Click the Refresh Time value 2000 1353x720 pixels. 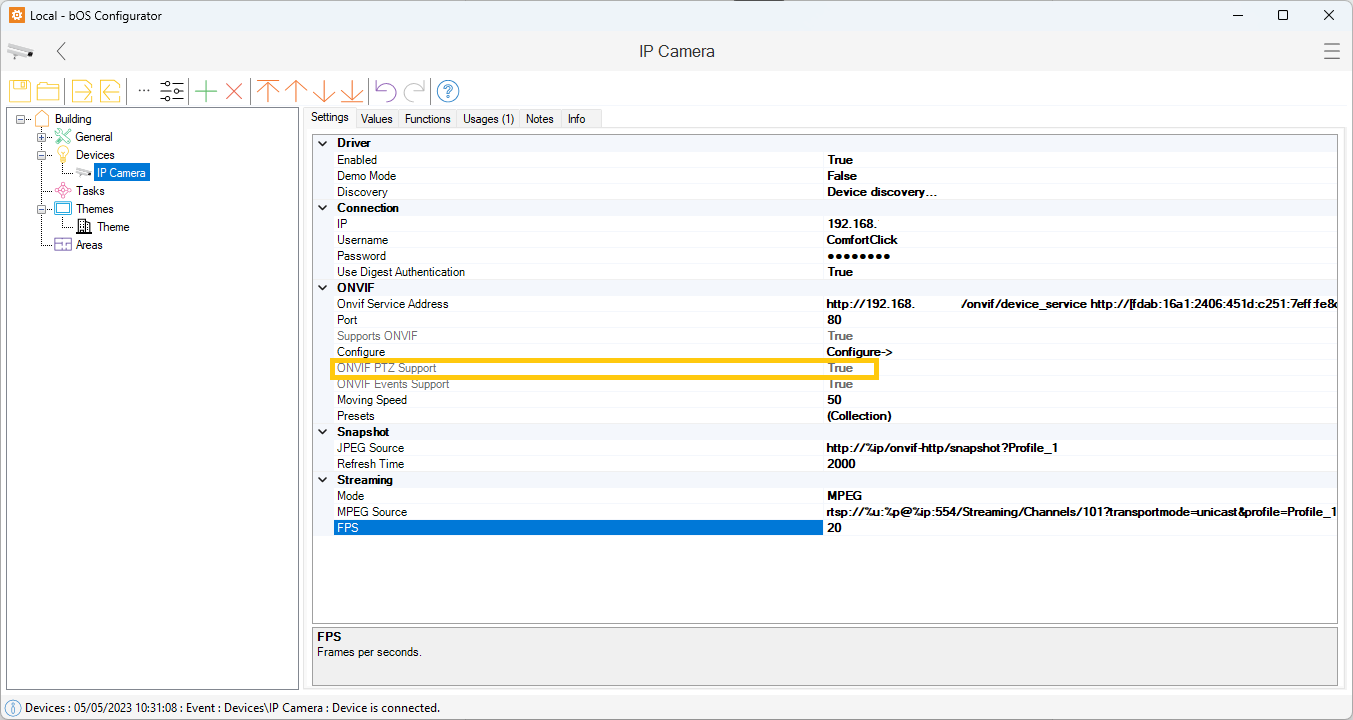pos(841,464)
